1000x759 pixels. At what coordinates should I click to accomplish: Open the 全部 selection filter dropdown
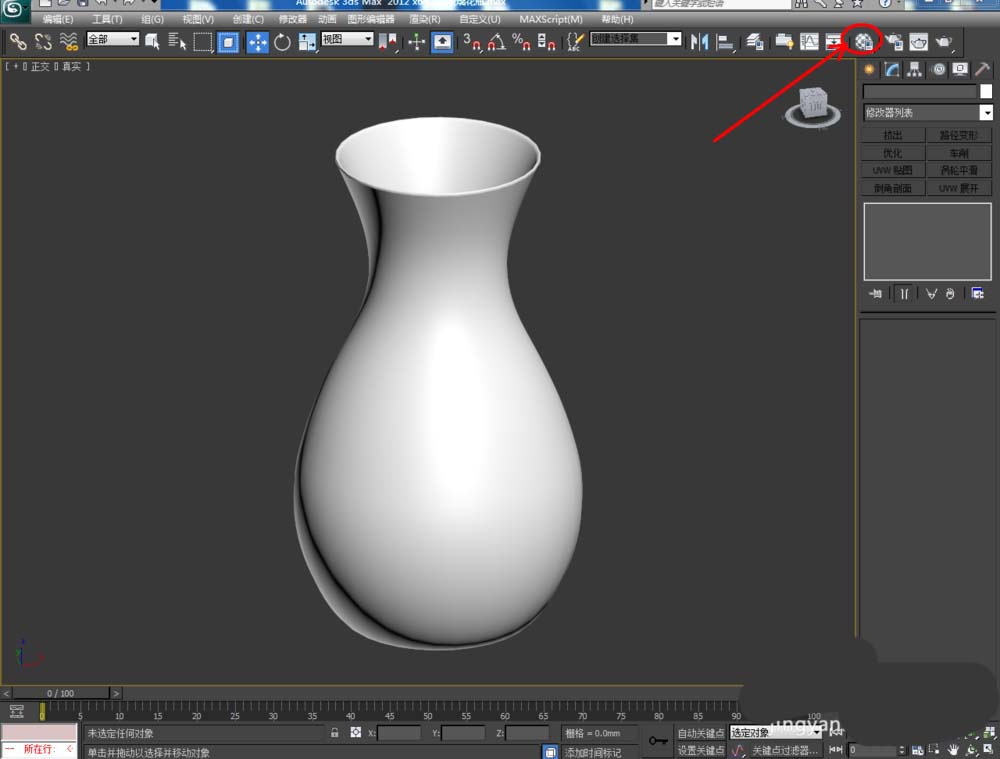(112, 39)
